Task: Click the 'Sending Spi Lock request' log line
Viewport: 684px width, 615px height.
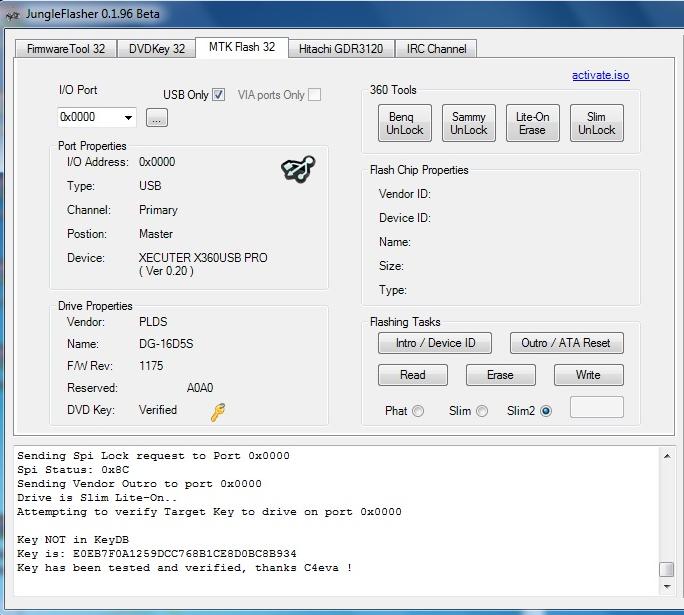Action: pyautogui.click(x=153, y=456)
